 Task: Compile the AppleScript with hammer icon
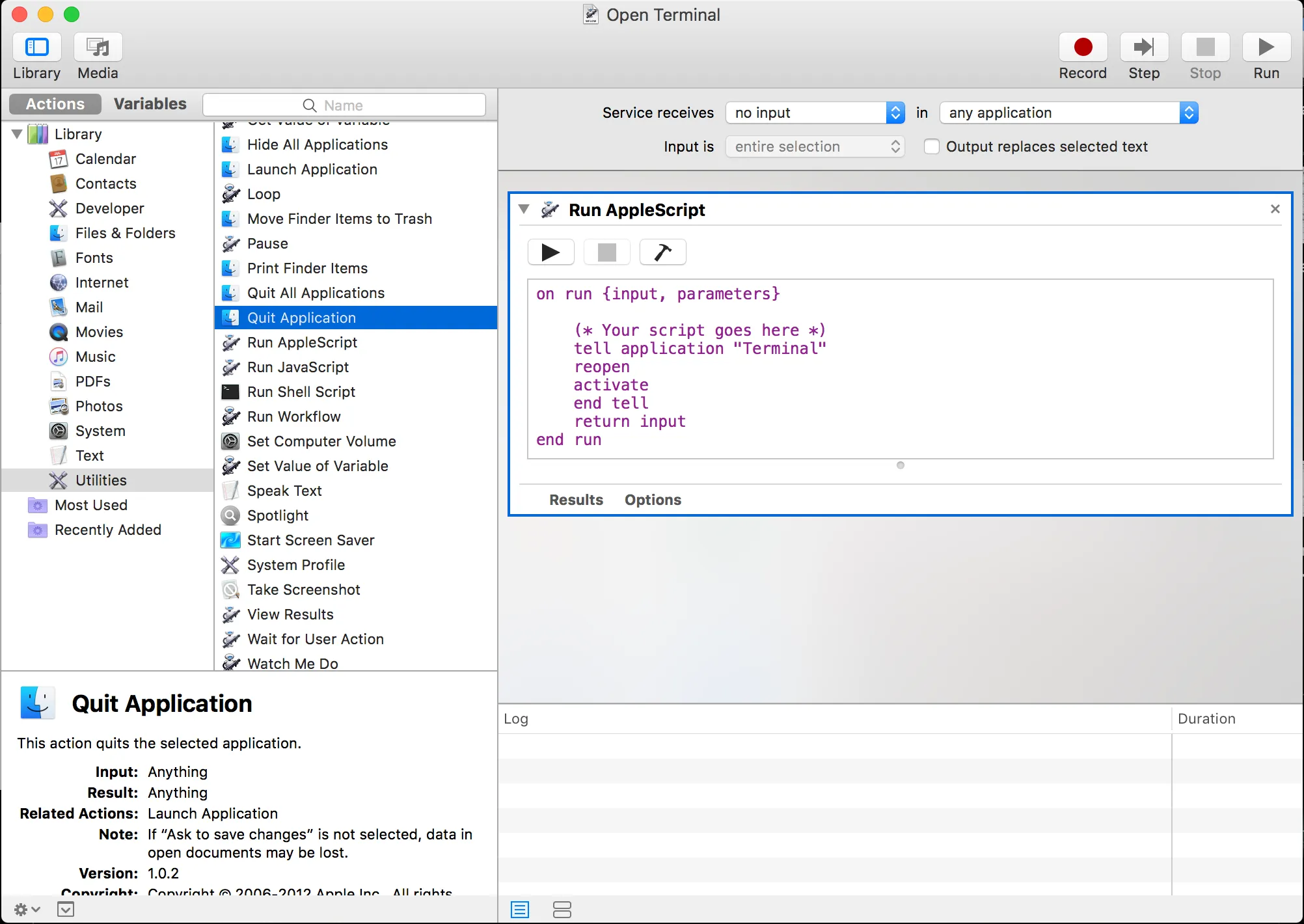pos(662,252)
